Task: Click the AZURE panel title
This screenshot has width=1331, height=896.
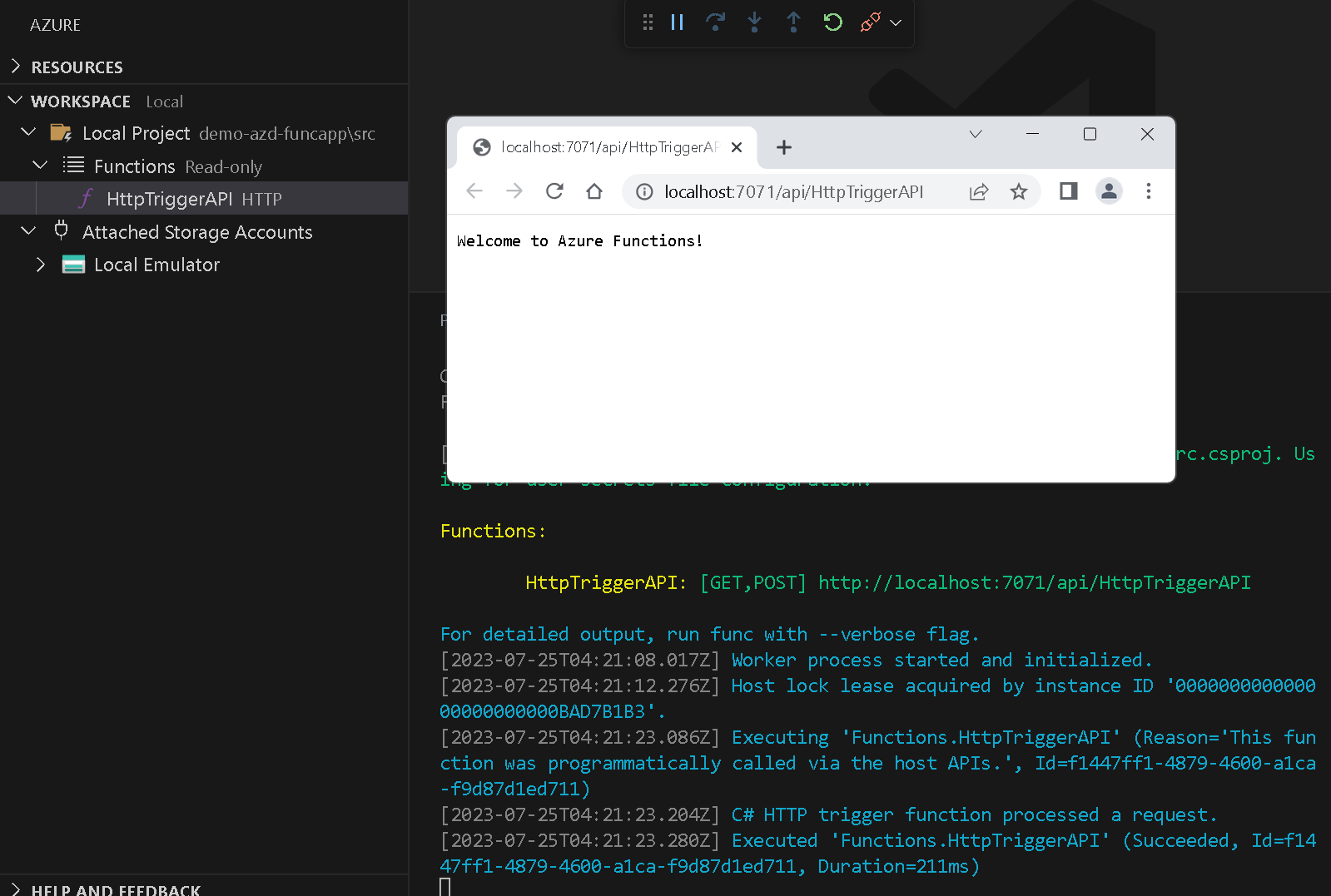Action: [x=55, y=25]
